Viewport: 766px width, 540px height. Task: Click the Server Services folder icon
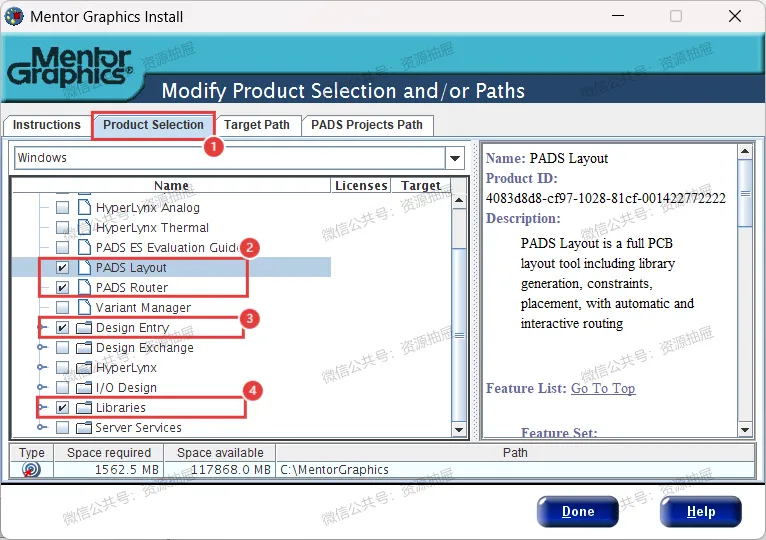[x=84, y=428]
